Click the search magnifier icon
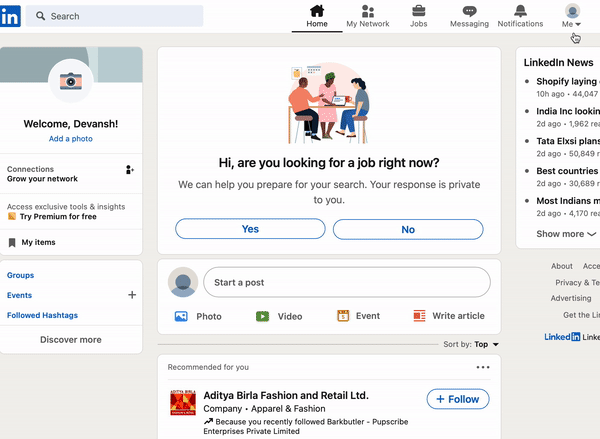This screenshot has height=439, width=600. tap(40, 16)
